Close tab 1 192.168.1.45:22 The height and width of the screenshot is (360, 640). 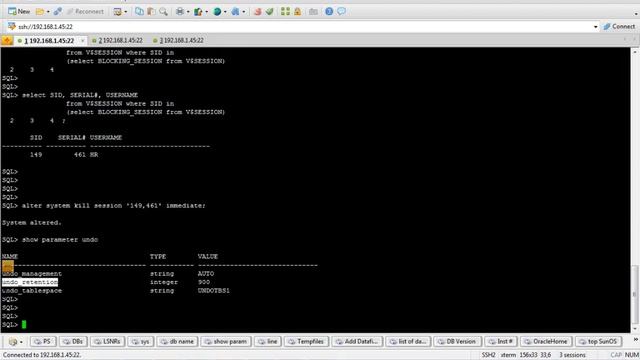(x=82, y=40)
